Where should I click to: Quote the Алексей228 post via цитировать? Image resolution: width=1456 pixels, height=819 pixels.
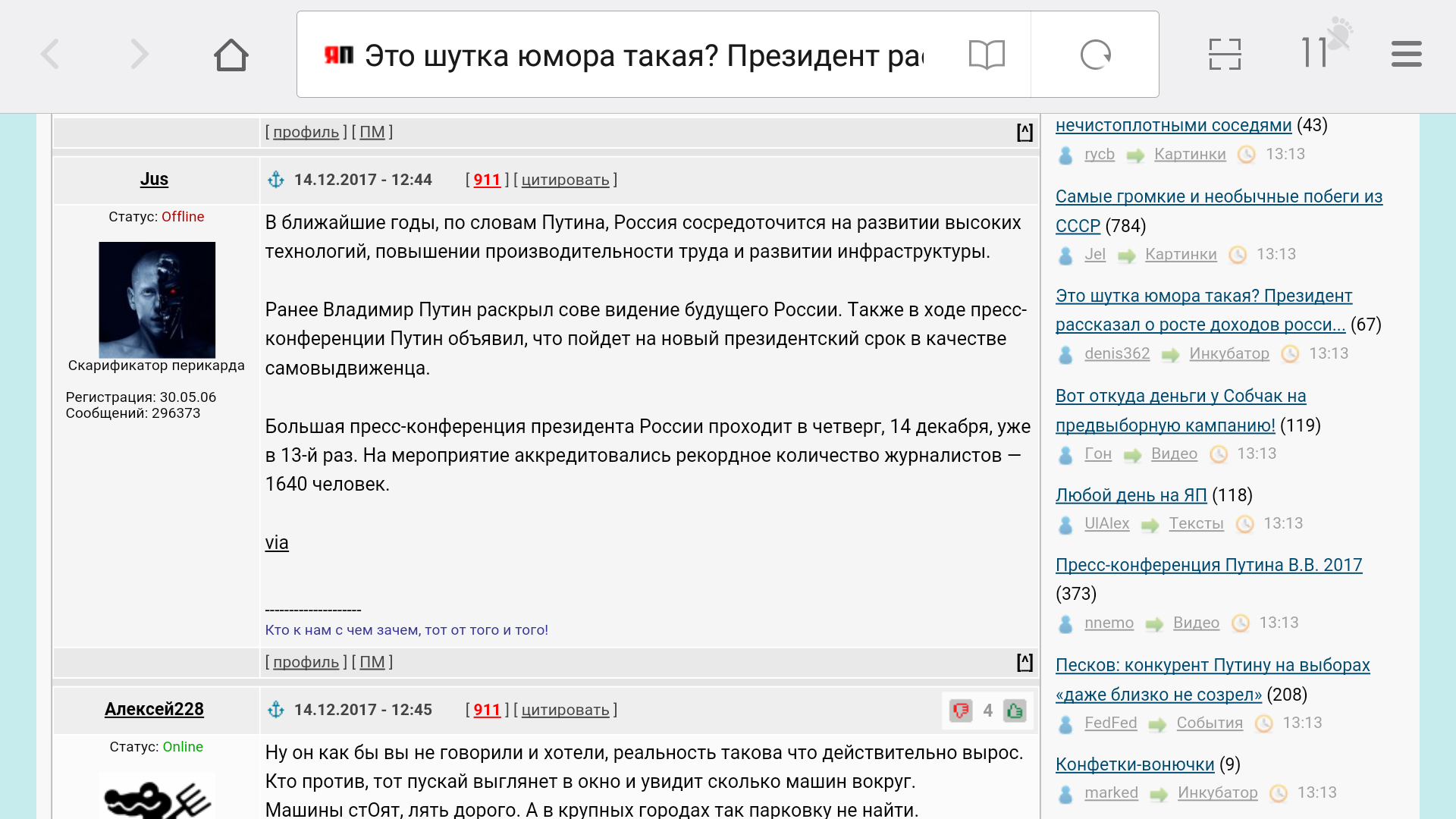[565, 710]
